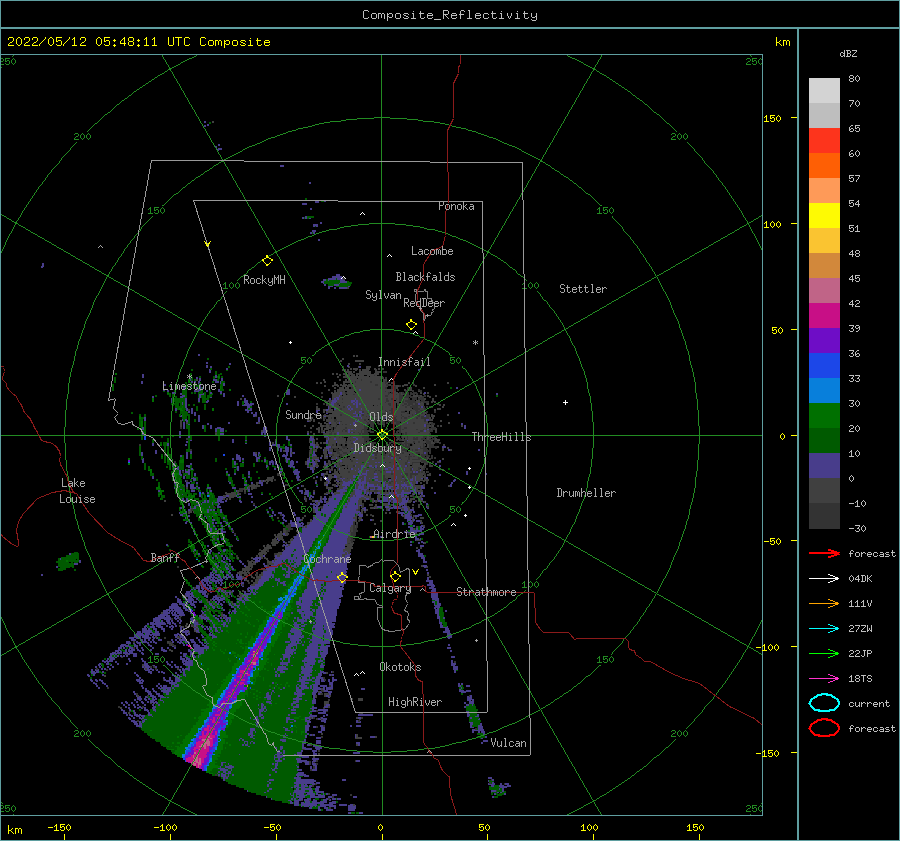Screen dimensions: 900x841
Task: Click the Banff label
Action: 165,558
